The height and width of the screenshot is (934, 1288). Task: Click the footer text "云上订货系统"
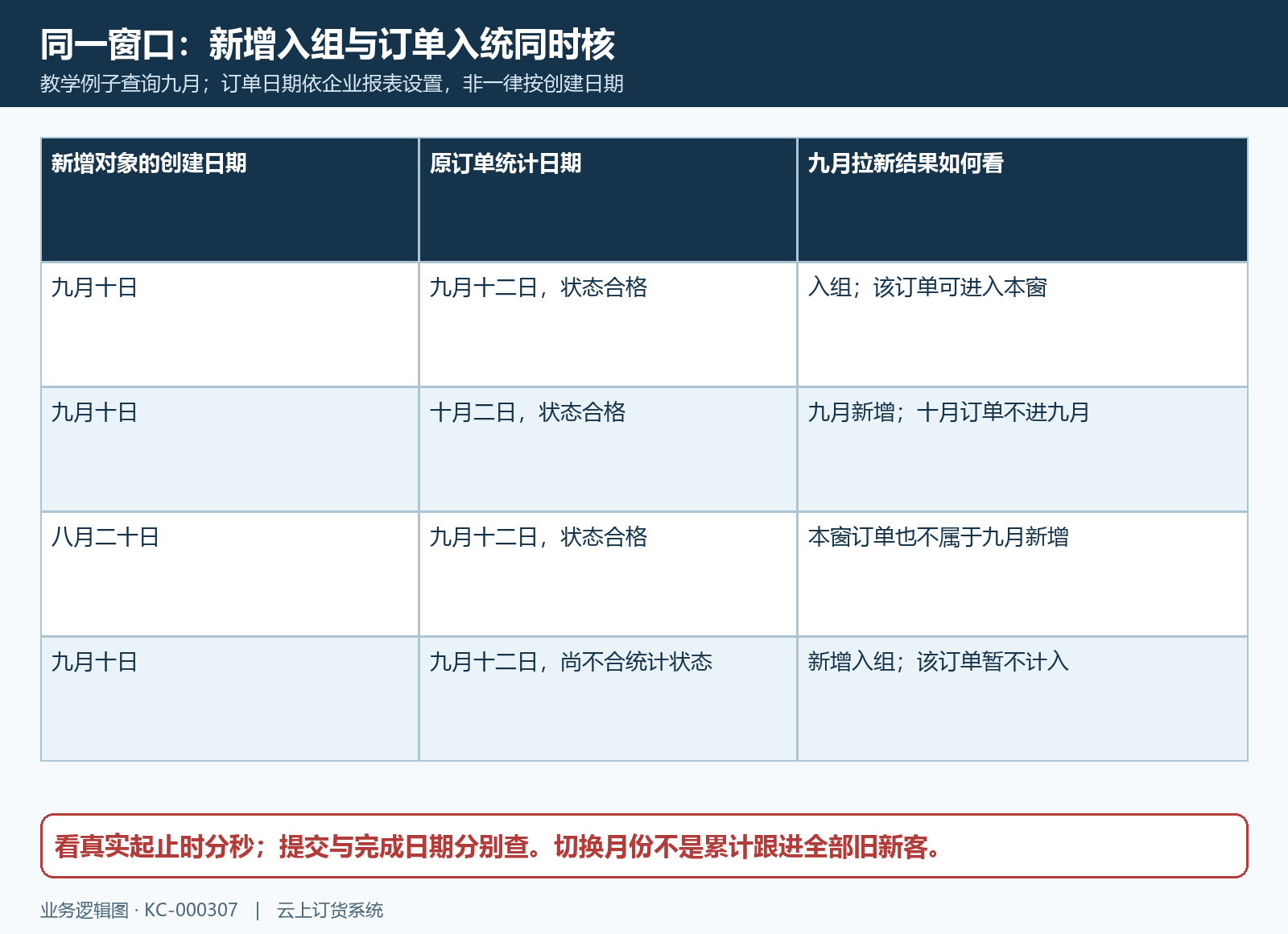(x=330, y=910)
